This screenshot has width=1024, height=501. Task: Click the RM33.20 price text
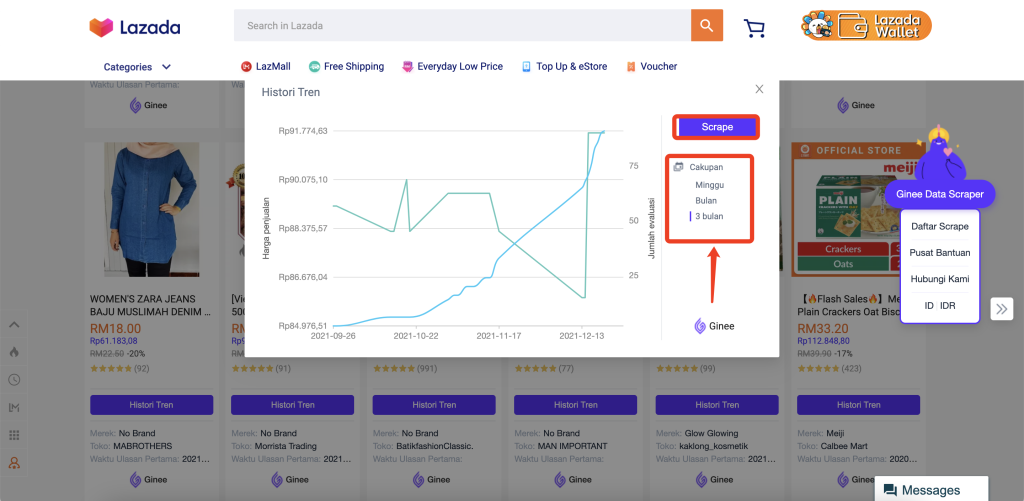(x=823, y=329)
